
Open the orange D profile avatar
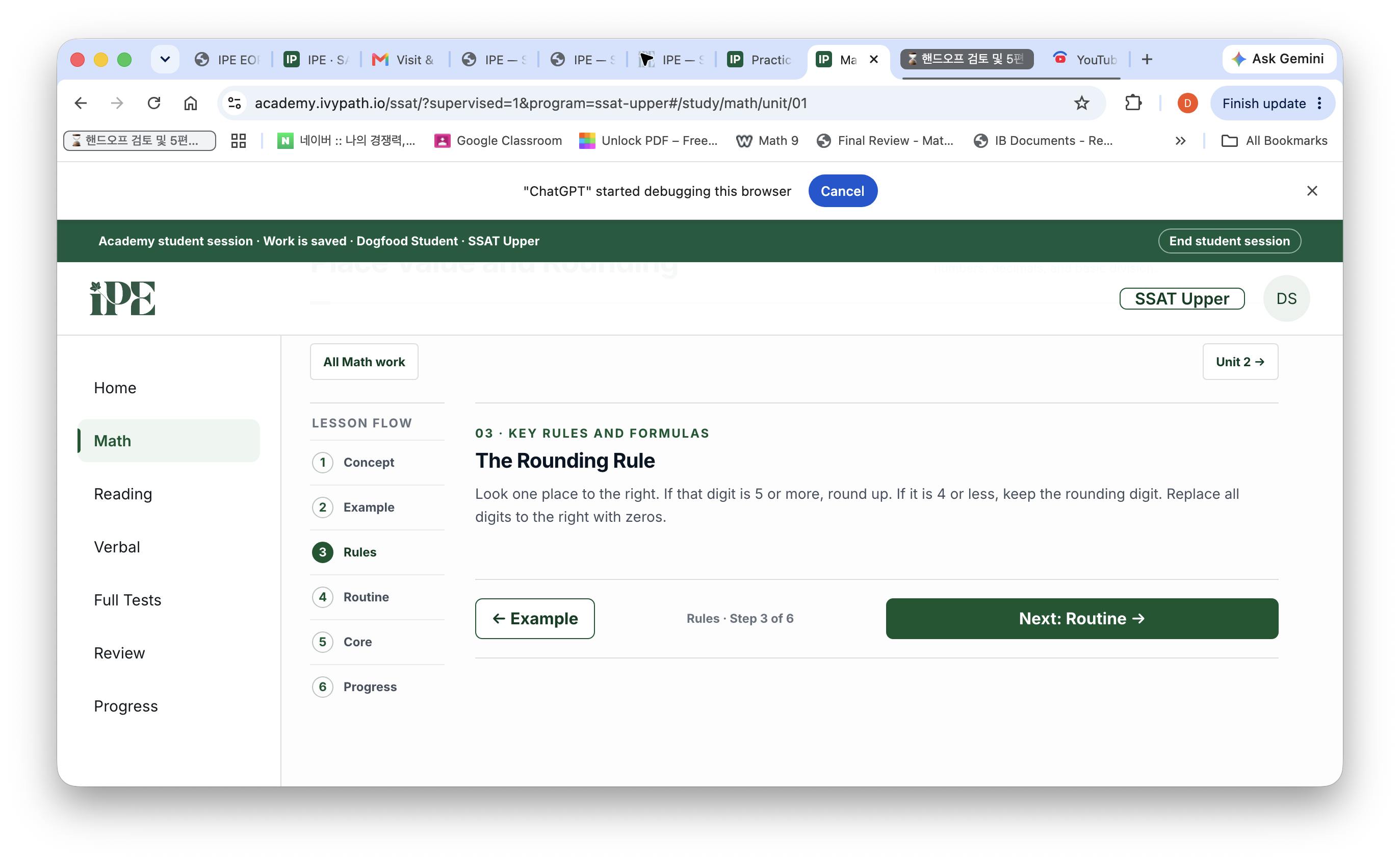(1187, 103)
